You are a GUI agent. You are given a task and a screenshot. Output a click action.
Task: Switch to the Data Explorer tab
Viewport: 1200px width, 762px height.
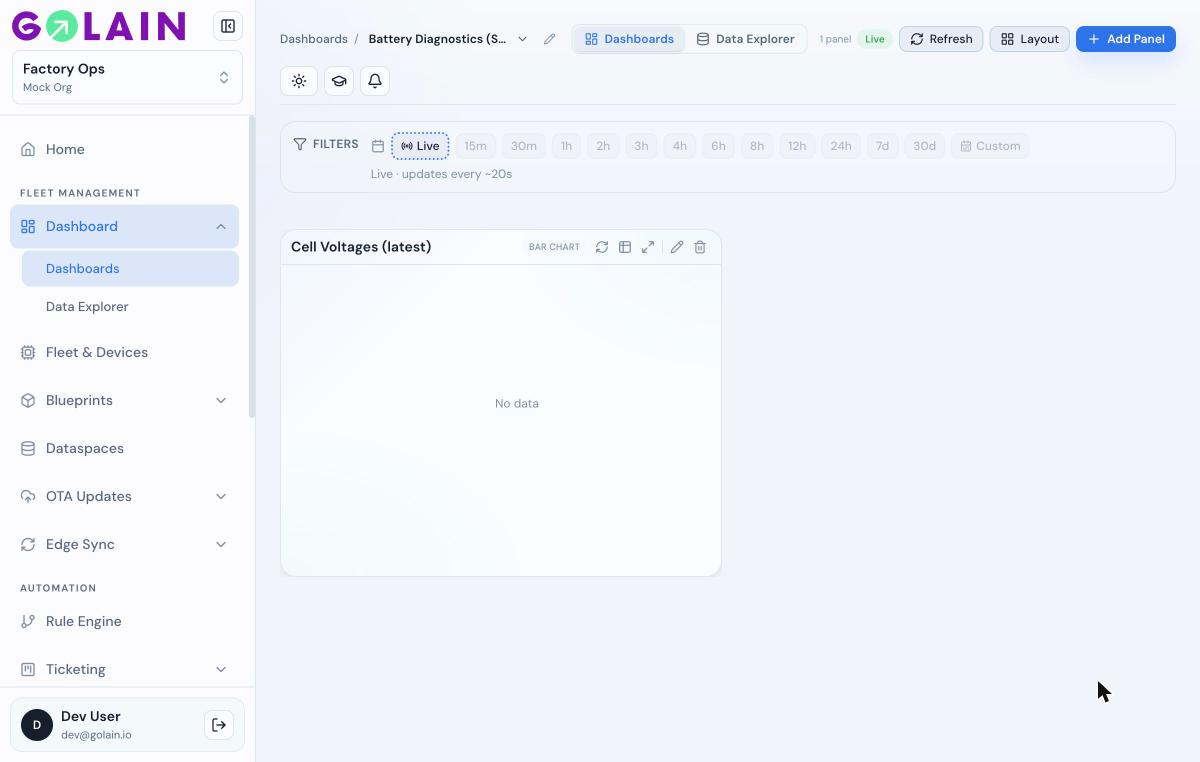745,39
